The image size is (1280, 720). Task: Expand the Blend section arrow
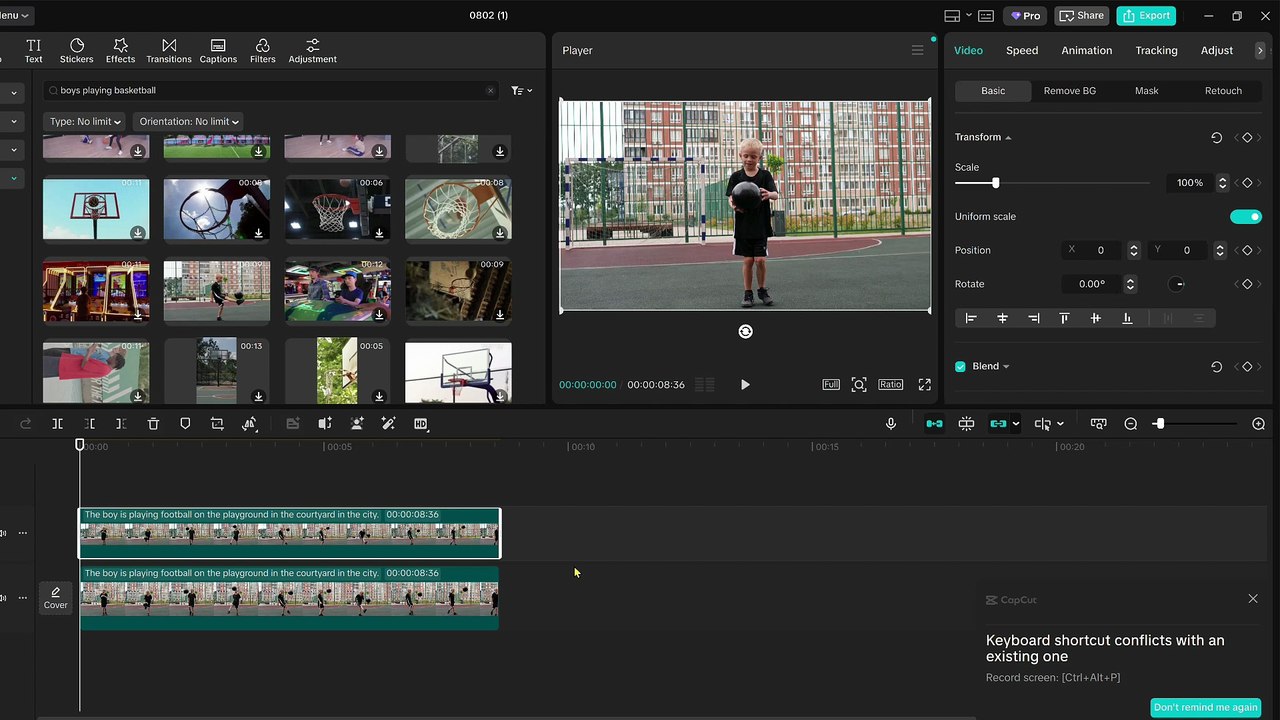(1005, 366)
